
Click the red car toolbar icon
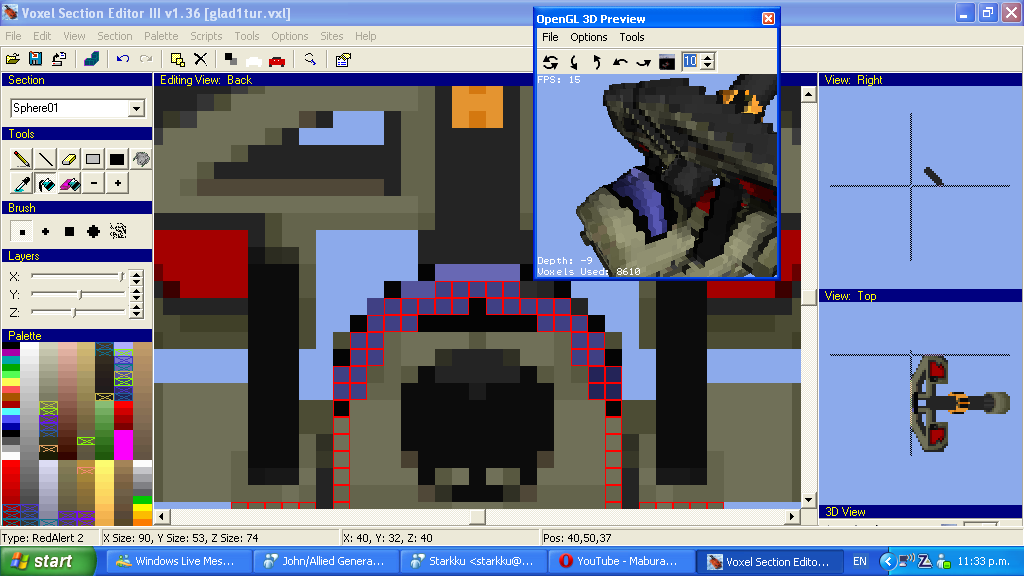click(277, 61)
